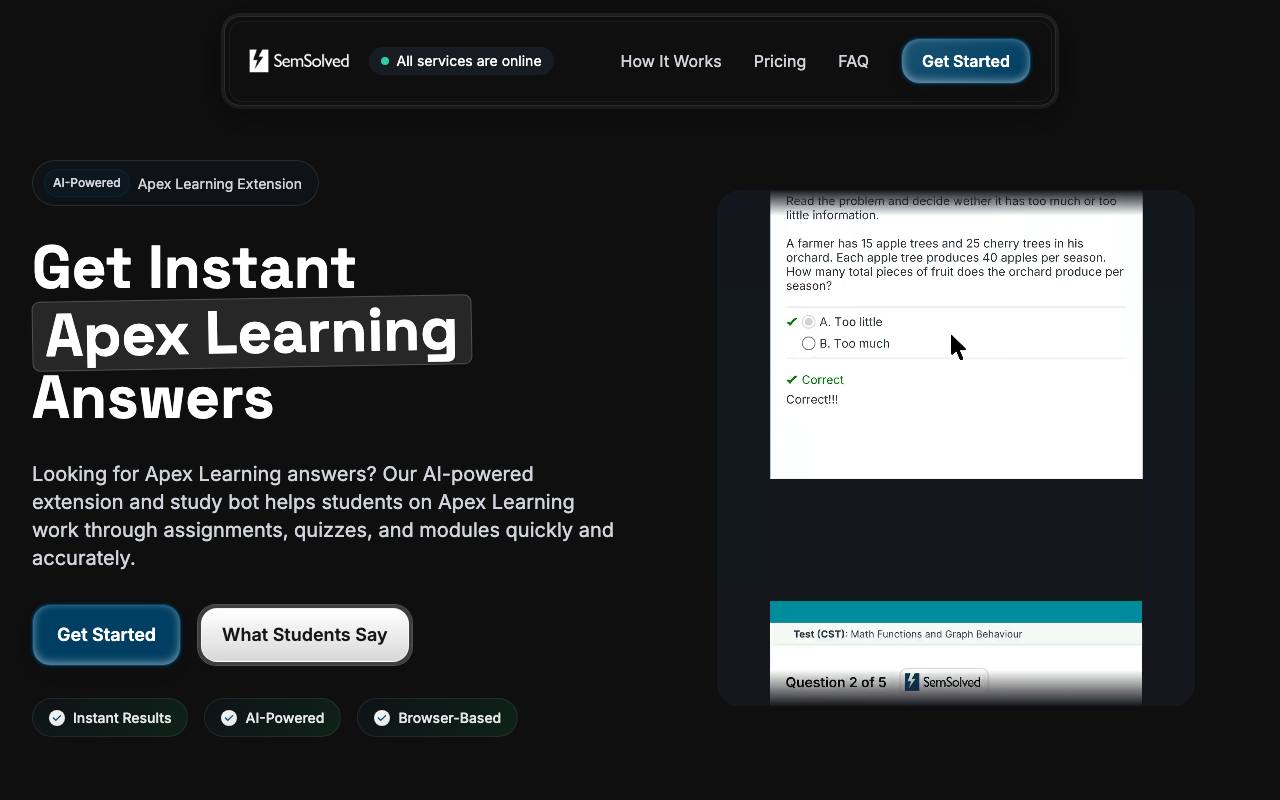The height and width of the screenshot is (800, 1280).
Task: Click the Instant Results checkmark icon
Action: tap(57, 718)
